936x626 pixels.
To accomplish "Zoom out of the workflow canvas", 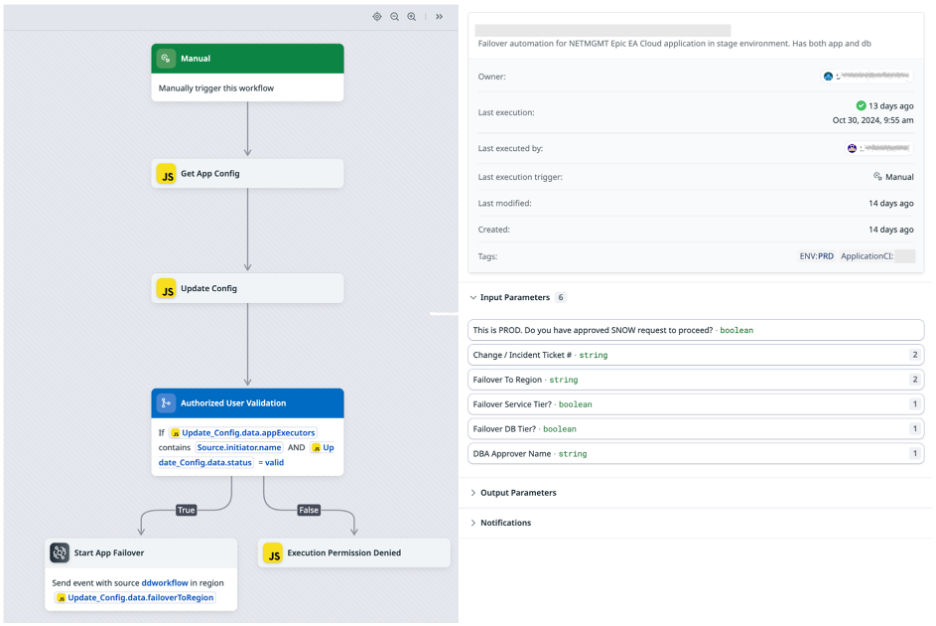I will pos(395,17).
